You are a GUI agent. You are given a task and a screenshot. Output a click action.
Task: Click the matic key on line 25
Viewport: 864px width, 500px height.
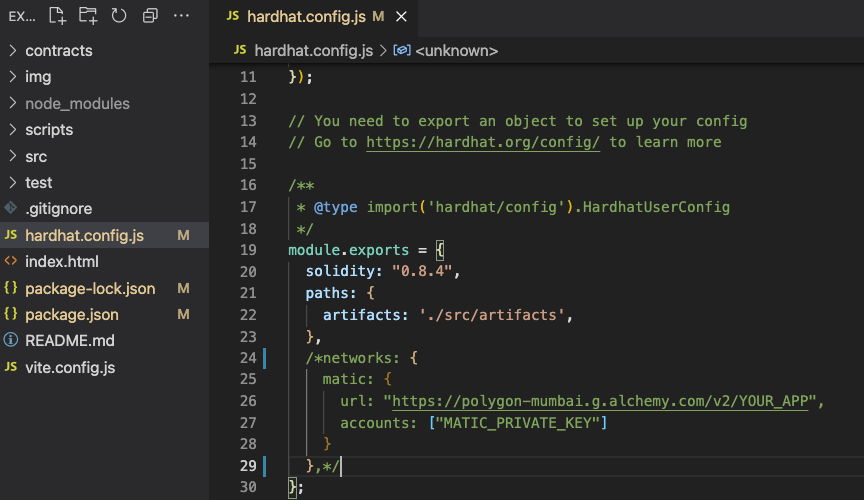tap(344, 379)
